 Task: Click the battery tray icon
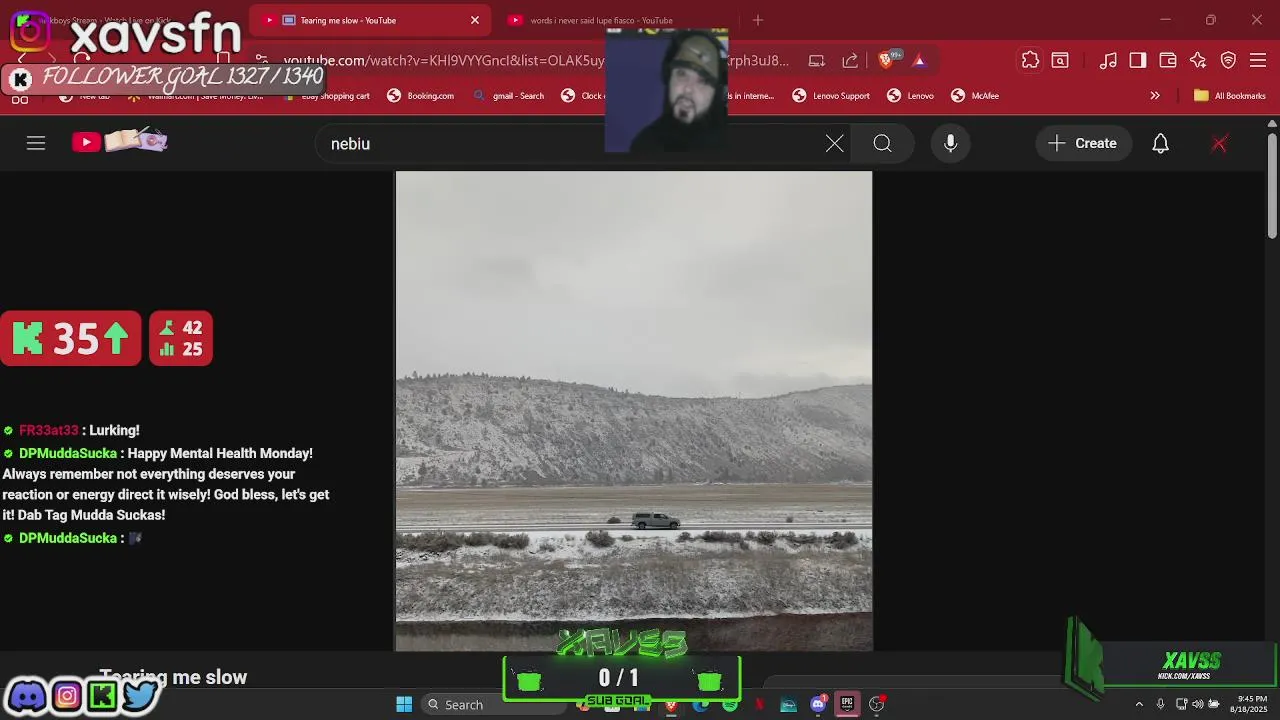[1215, 704]
